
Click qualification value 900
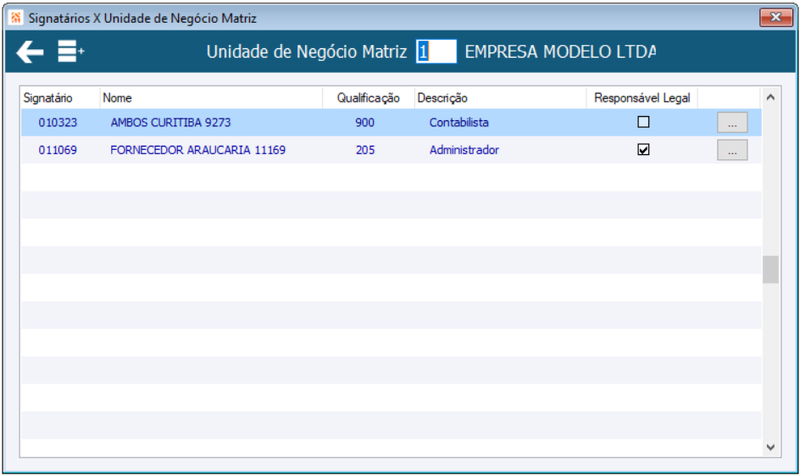pyautogui.click(x=365, y=122)
